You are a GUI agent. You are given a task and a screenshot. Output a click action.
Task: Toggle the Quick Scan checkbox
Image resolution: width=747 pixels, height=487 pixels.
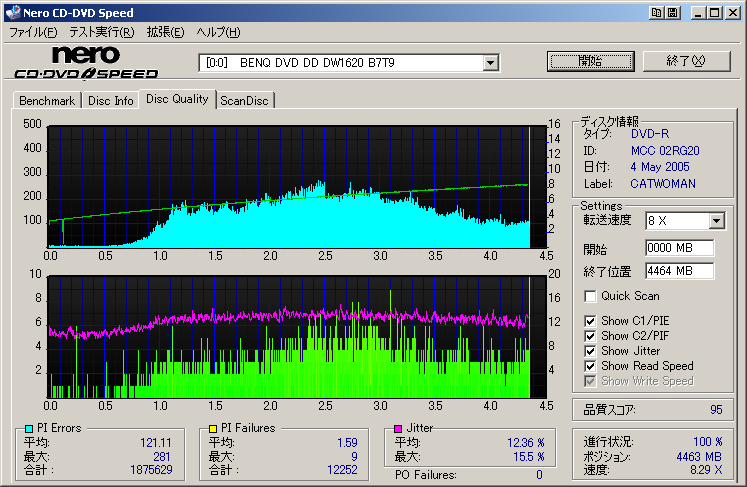click(x=590, y=296)
